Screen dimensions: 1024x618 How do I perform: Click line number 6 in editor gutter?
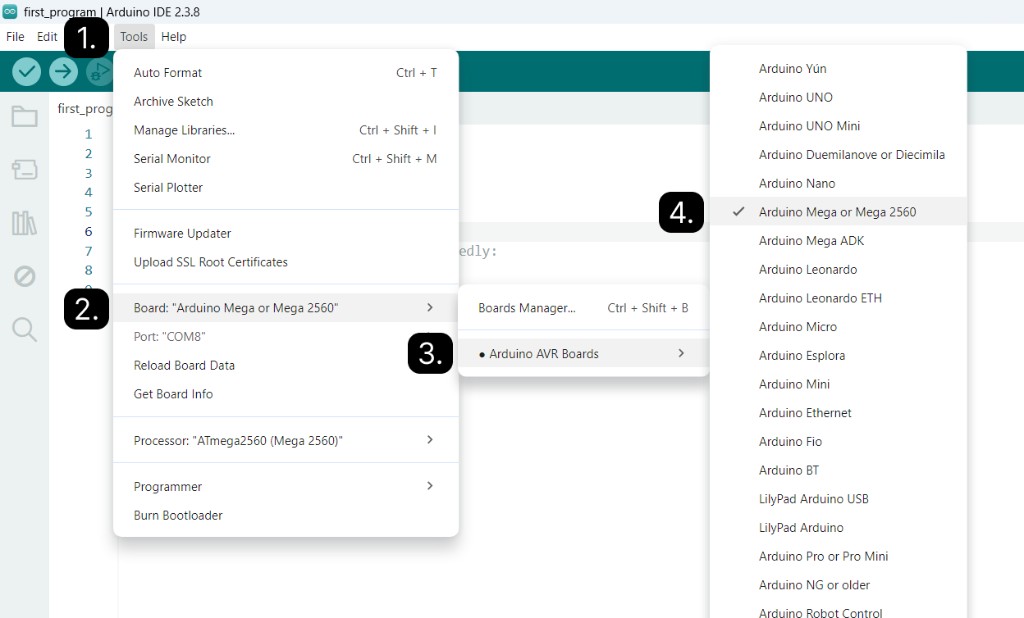pos(88,231)
